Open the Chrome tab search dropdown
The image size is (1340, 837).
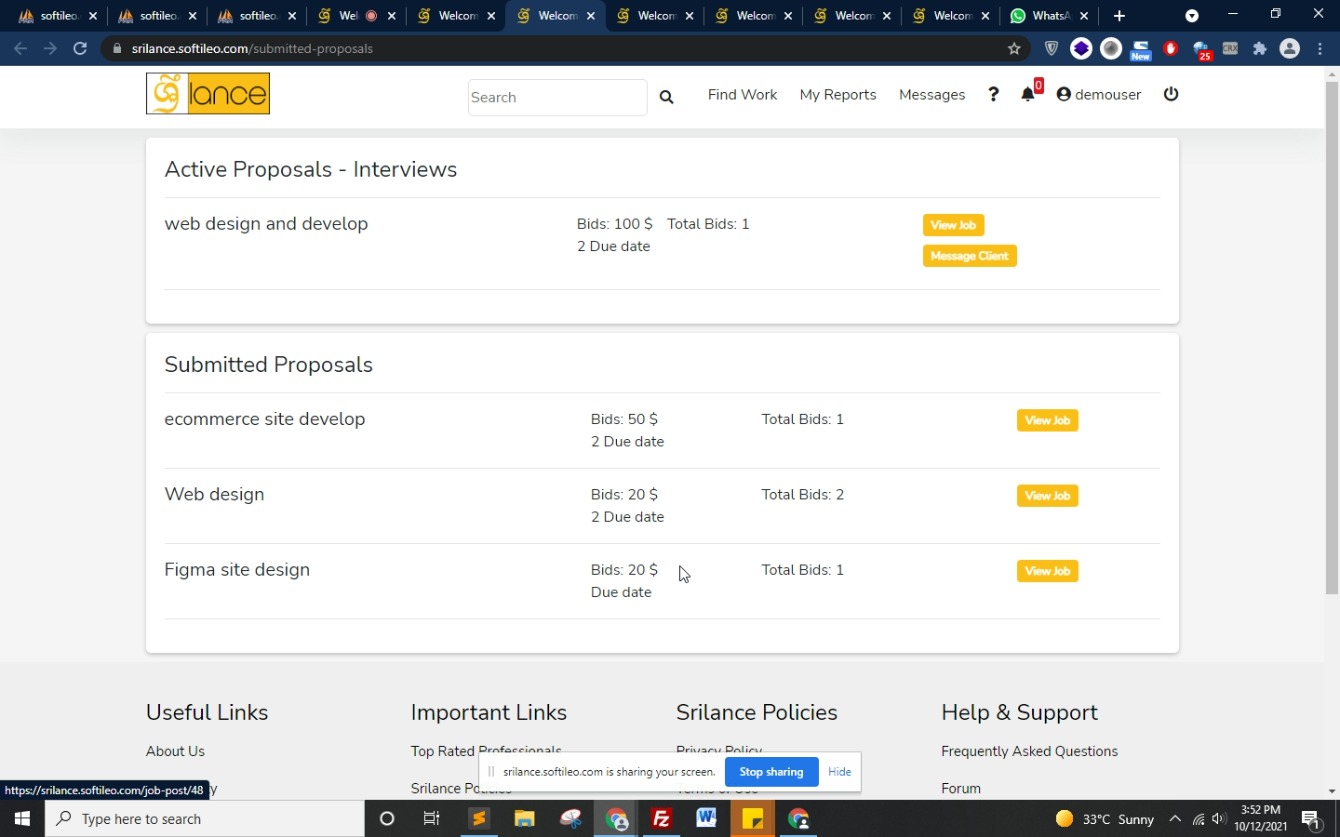1191,16
